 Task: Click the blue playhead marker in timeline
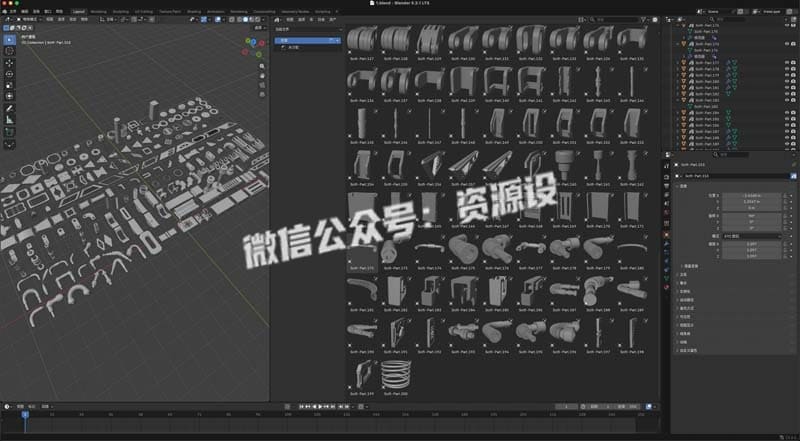tap(24, 414)
